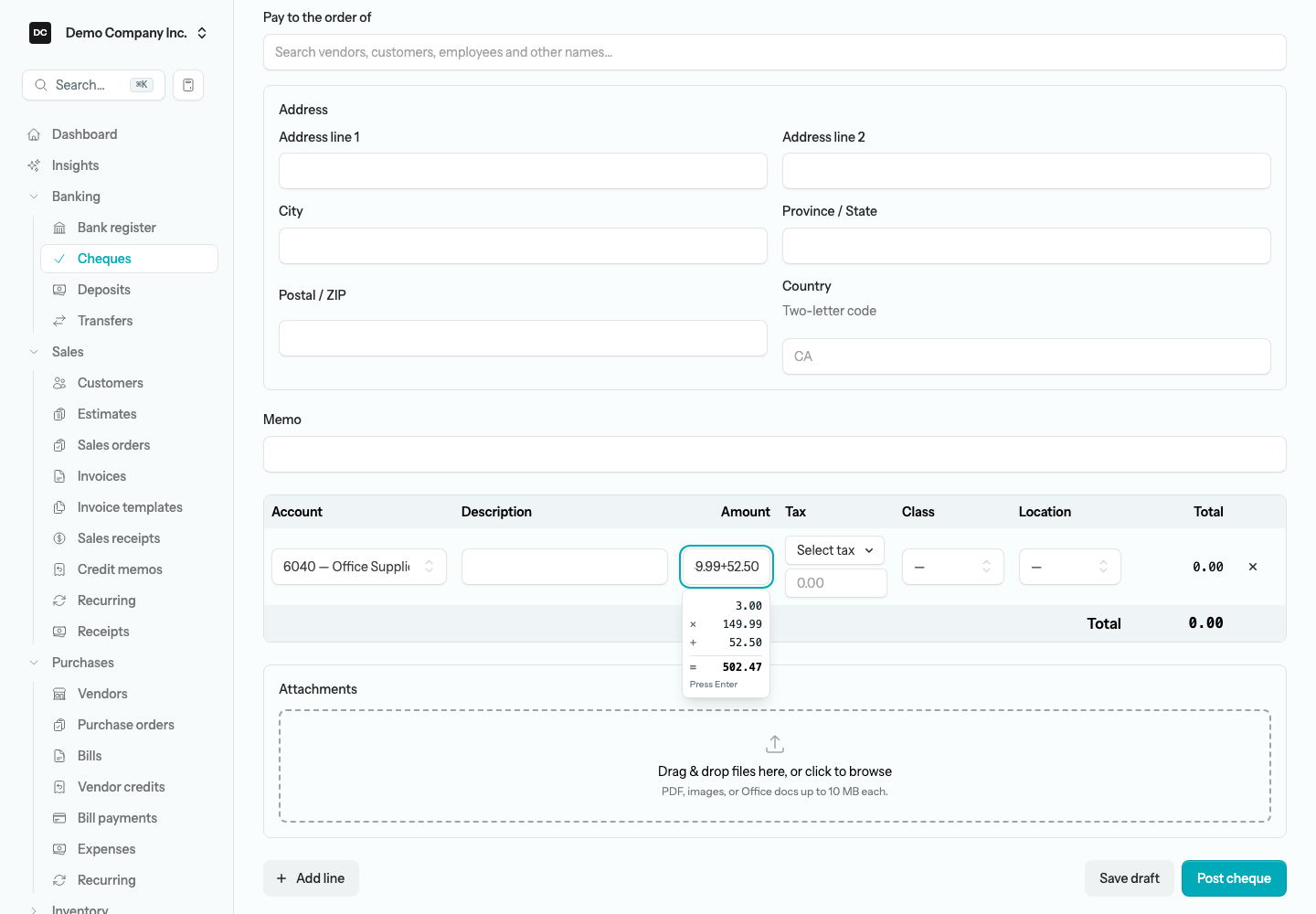Click the Expenses icon in sidebar
1316x914 pixels.
coord(59,849)
